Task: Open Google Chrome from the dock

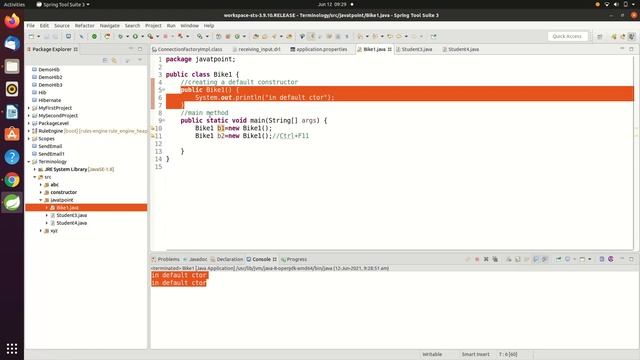Action: pos(12,180)
